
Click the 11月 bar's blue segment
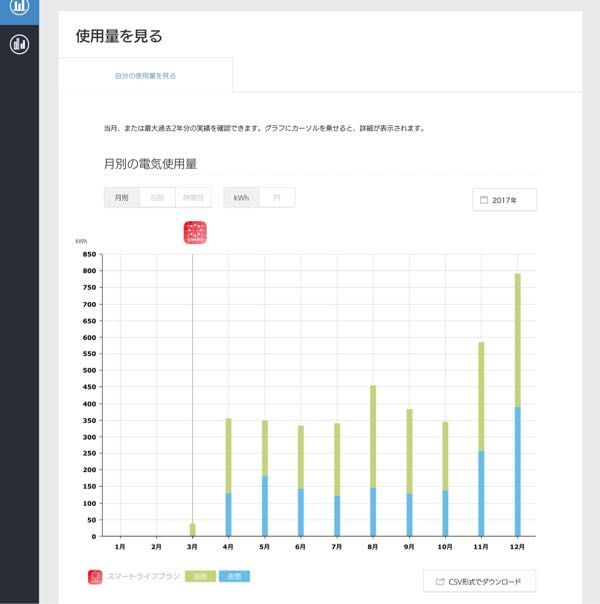pyautogui.click(x=481, y=493)
